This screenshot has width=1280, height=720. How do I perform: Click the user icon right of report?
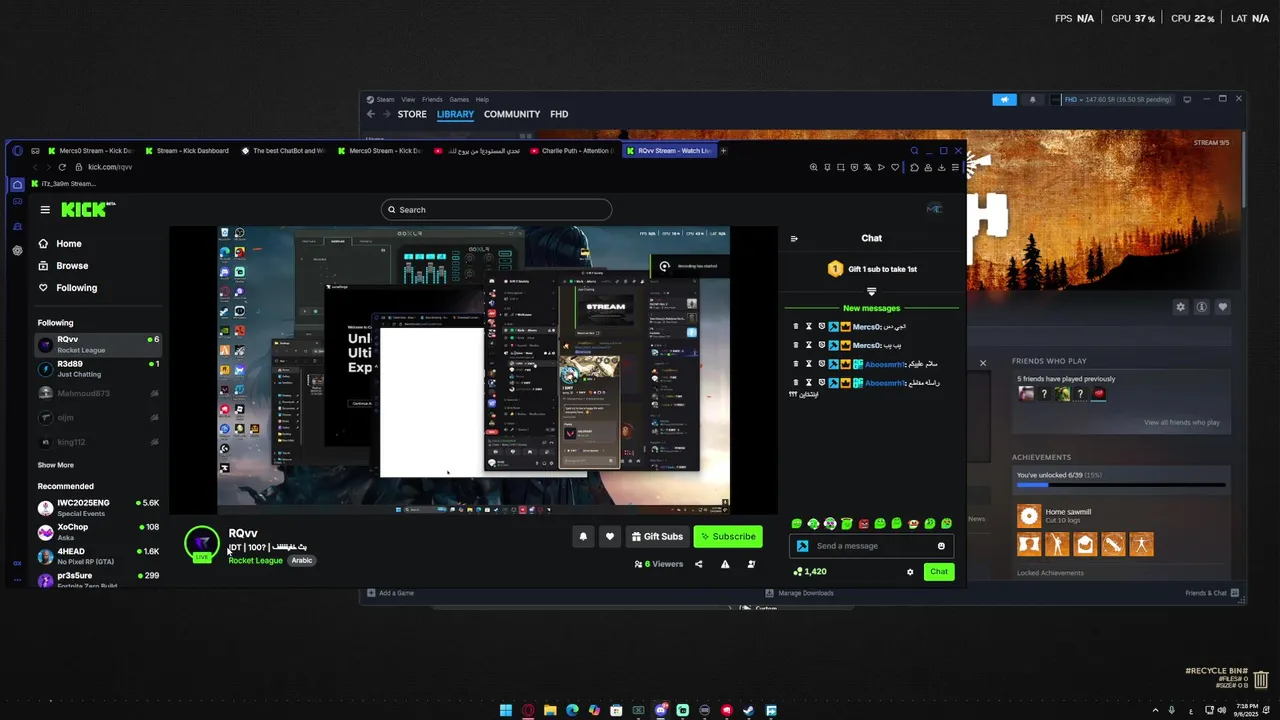(751, 564)
